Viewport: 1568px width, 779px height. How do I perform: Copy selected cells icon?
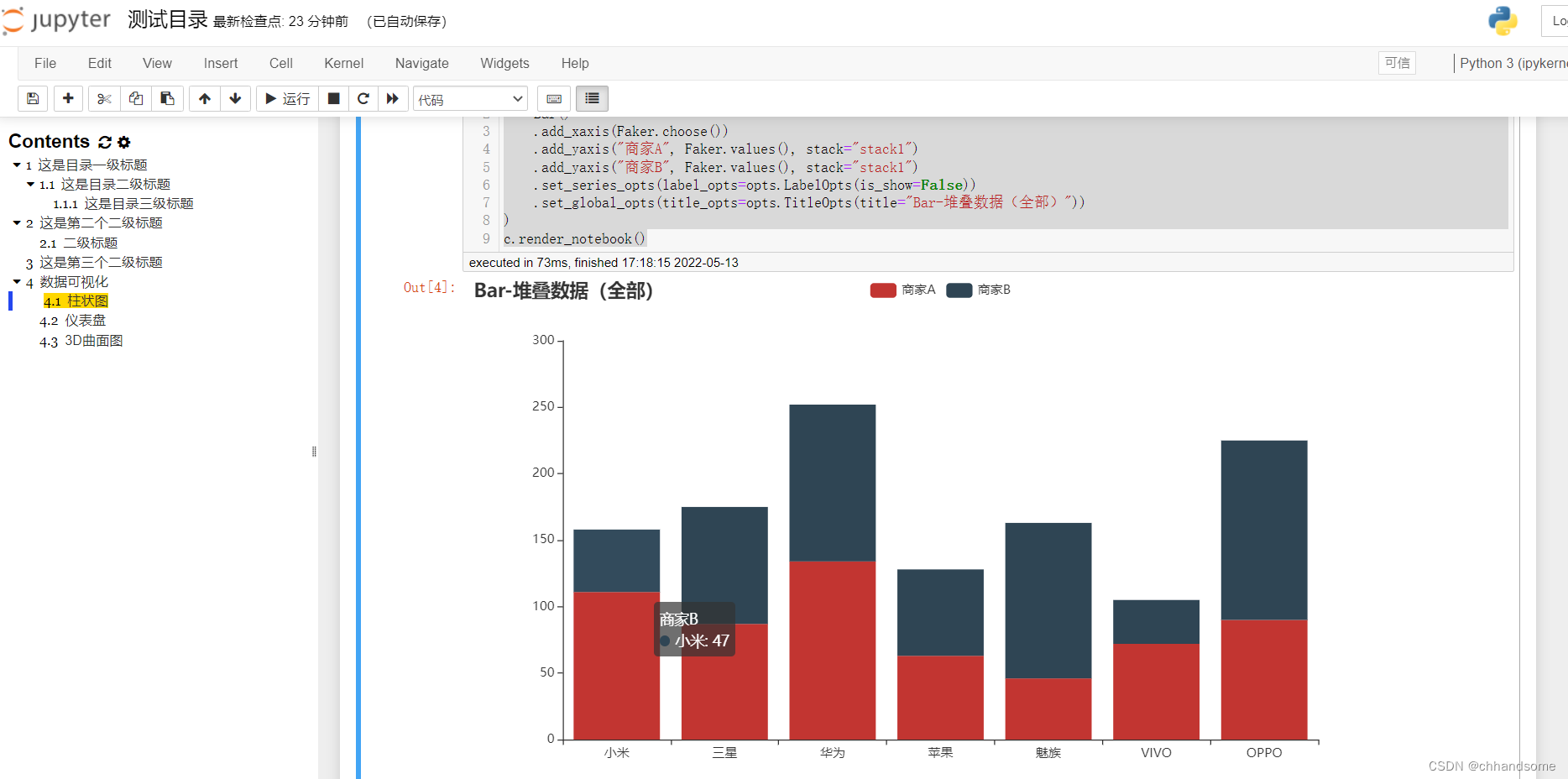136,99
